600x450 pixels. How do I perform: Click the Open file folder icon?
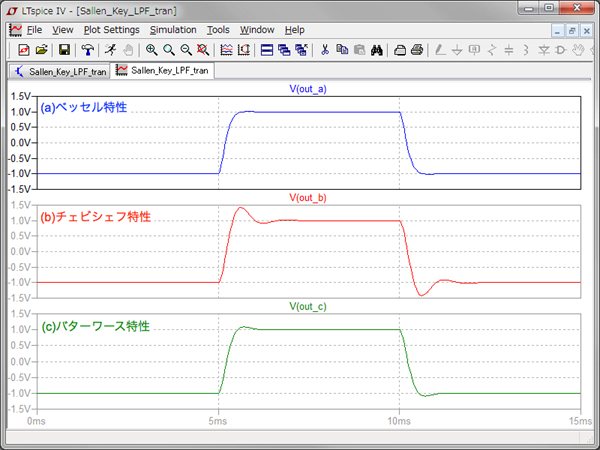(x=41, y=49)
